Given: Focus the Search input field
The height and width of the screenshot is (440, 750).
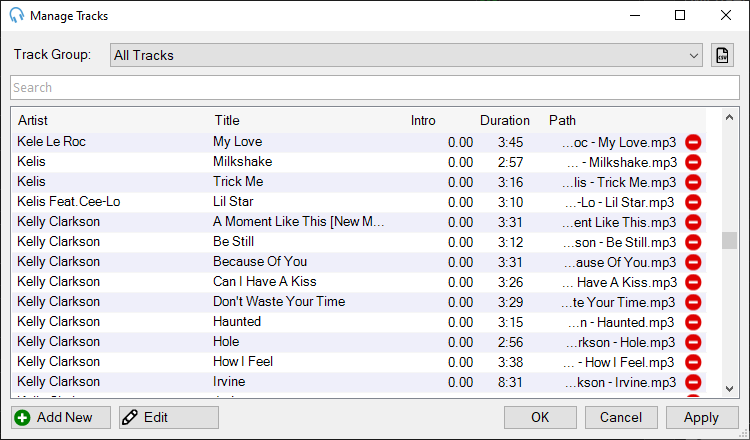Looking at the screenshot, I should click(x=375, y=88).
